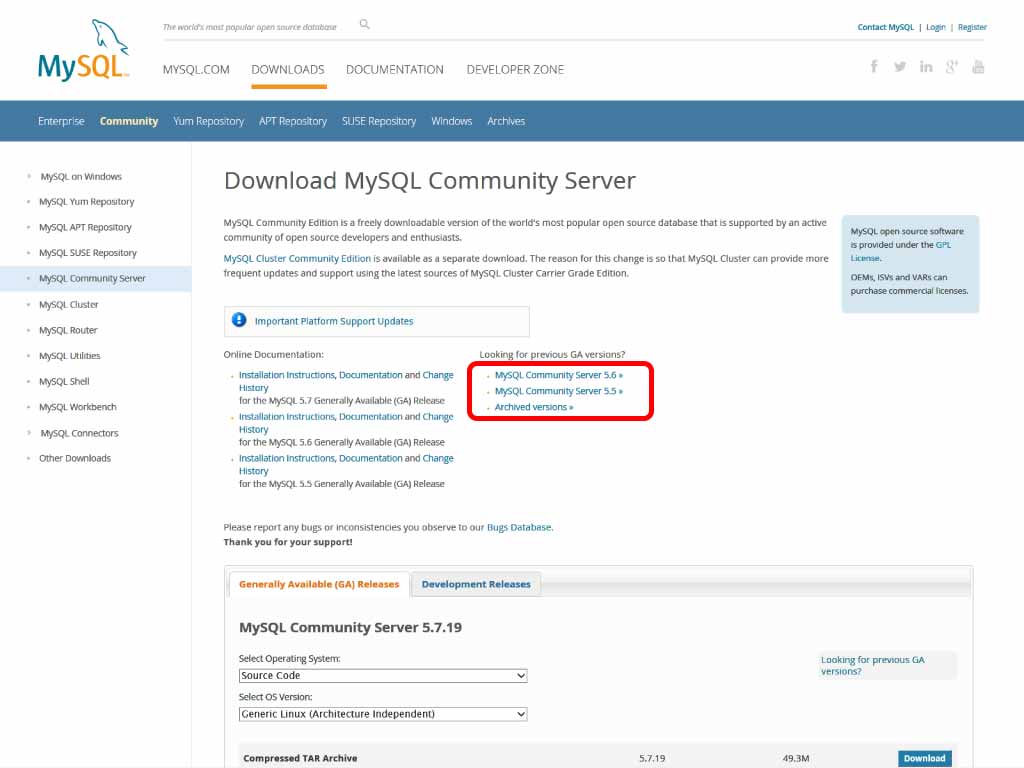Click Looking for previous GA versions link near dropdowns
The height and width of the screenshot is (768, 1024).
pos(872,665)
